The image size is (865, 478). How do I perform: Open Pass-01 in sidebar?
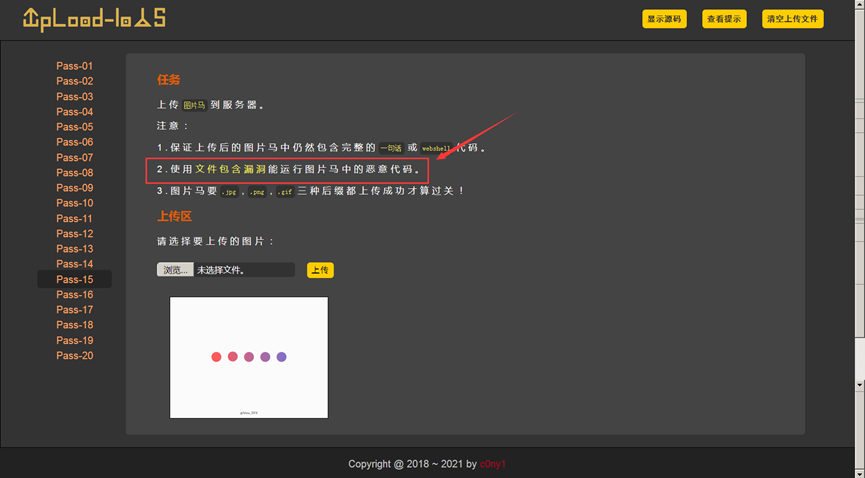tap(74, 66)
